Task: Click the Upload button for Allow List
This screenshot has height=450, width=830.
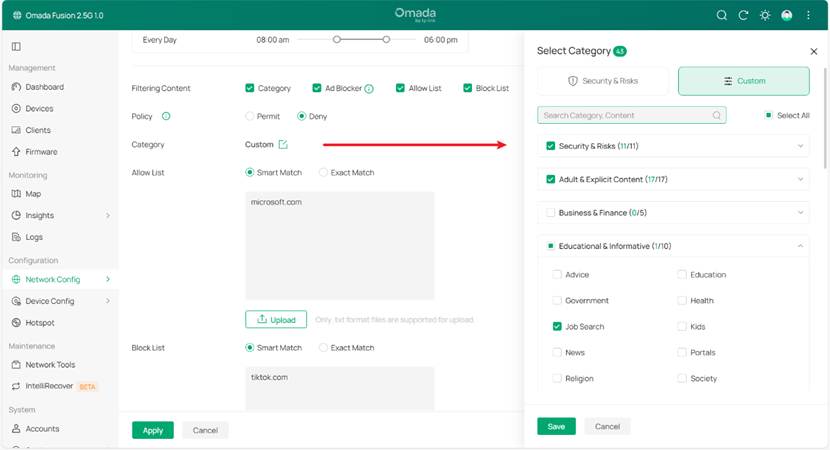Action: (276, 319)
